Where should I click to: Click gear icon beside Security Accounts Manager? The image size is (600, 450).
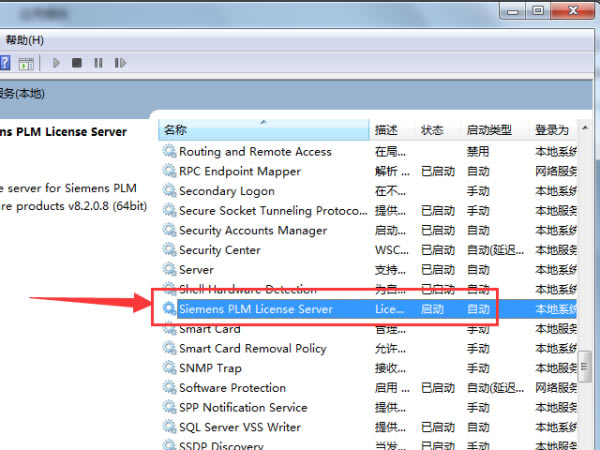click(169, 230)
